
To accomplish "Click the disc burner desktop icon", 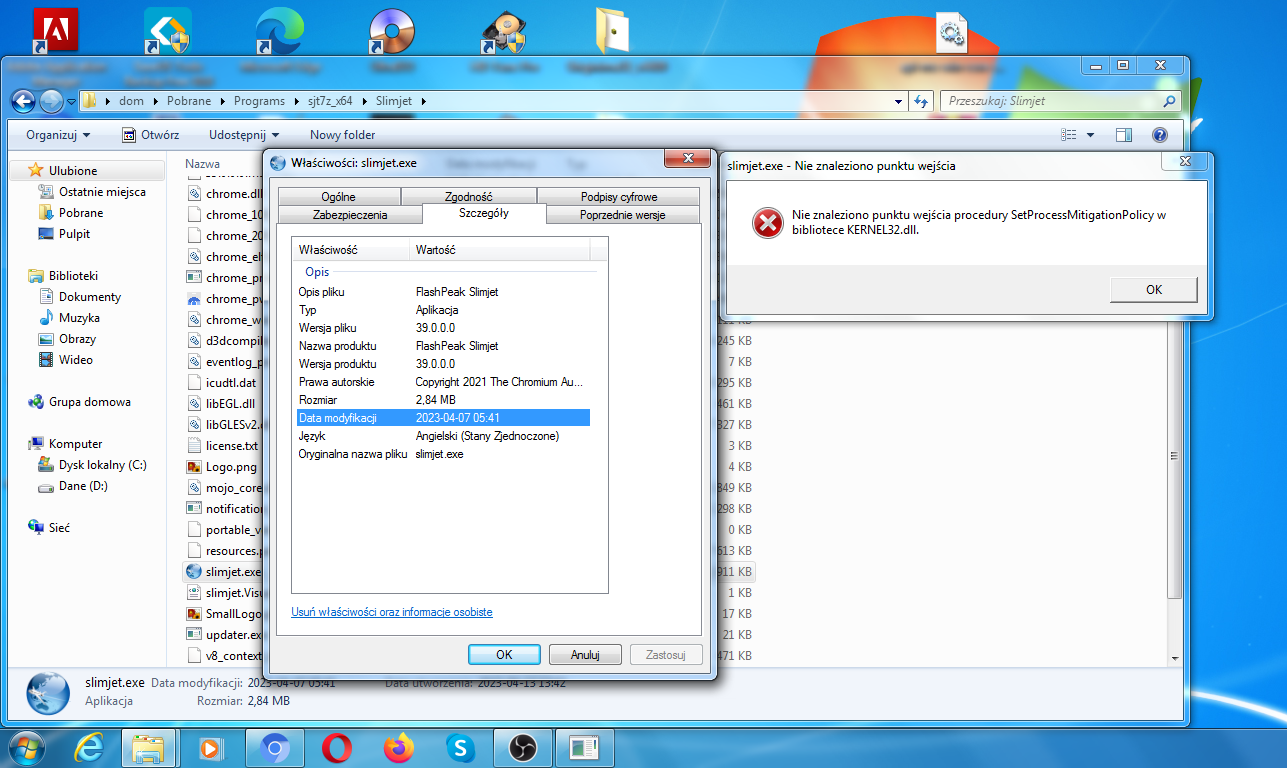I will [392, 30].
